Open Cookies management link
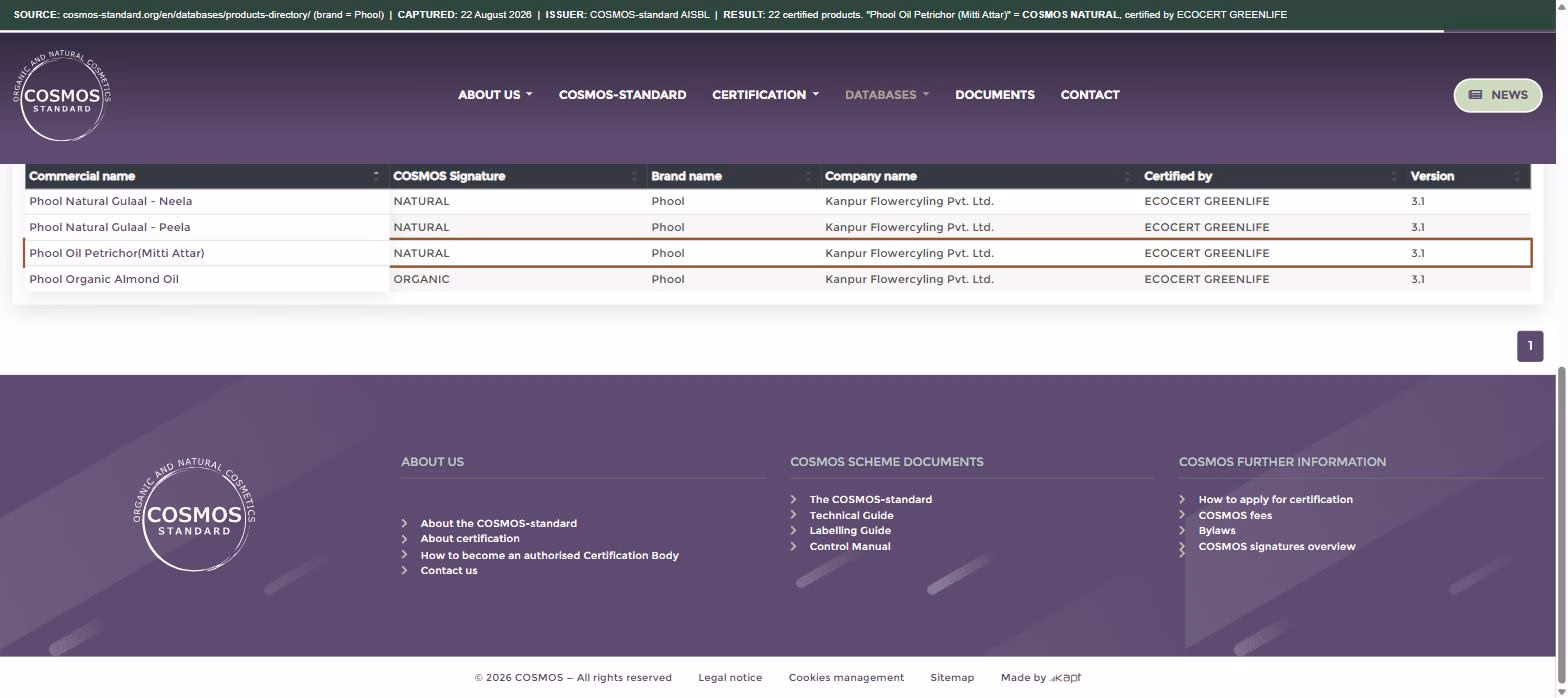Screen dimensions: 1568x698 click(x=846, y=678)
